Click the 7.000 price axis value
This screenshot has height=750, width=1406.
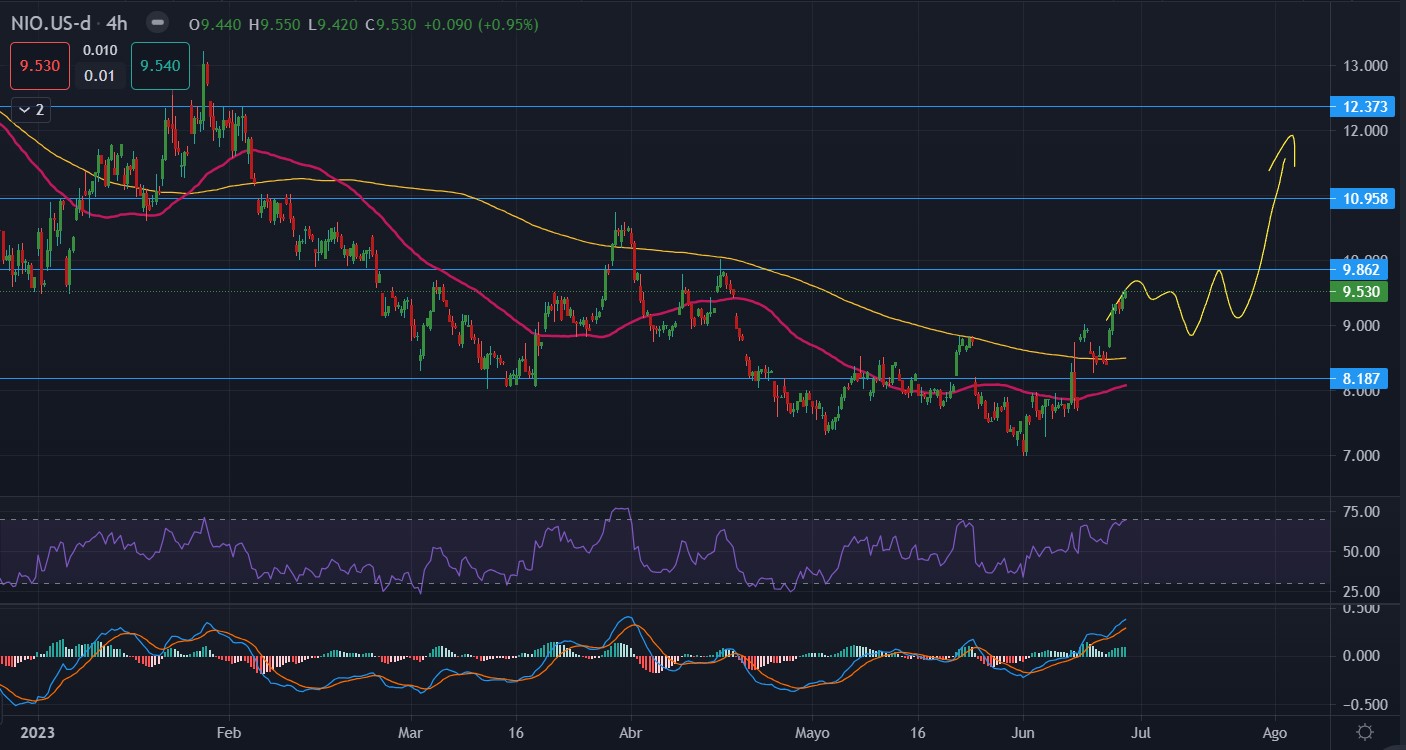pos(1362,456)
